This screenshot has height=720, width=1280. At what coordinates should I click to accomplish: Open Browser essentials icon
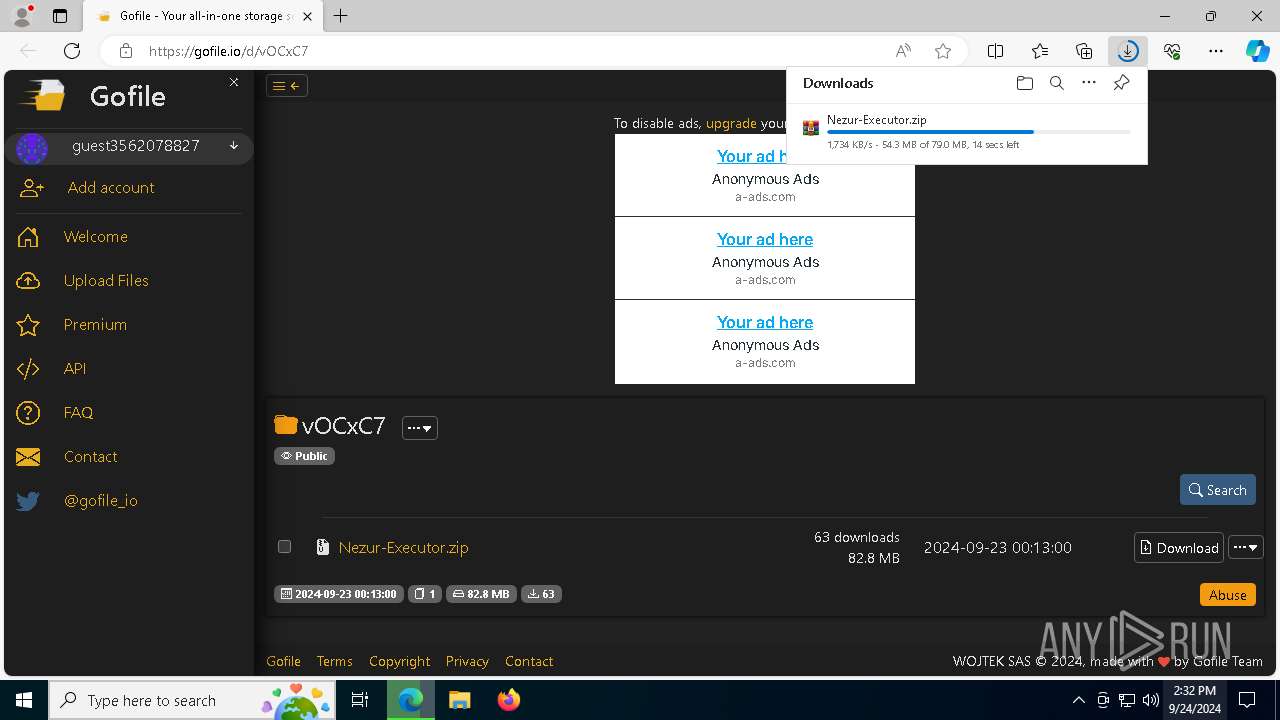1172,51
